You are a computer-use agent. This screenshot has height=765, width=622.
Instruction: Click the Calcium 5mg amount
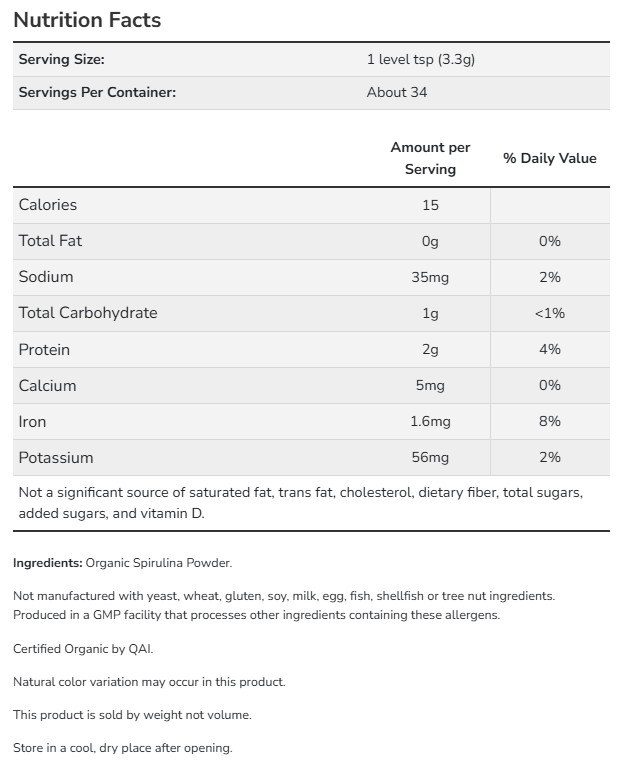point(430,385)
